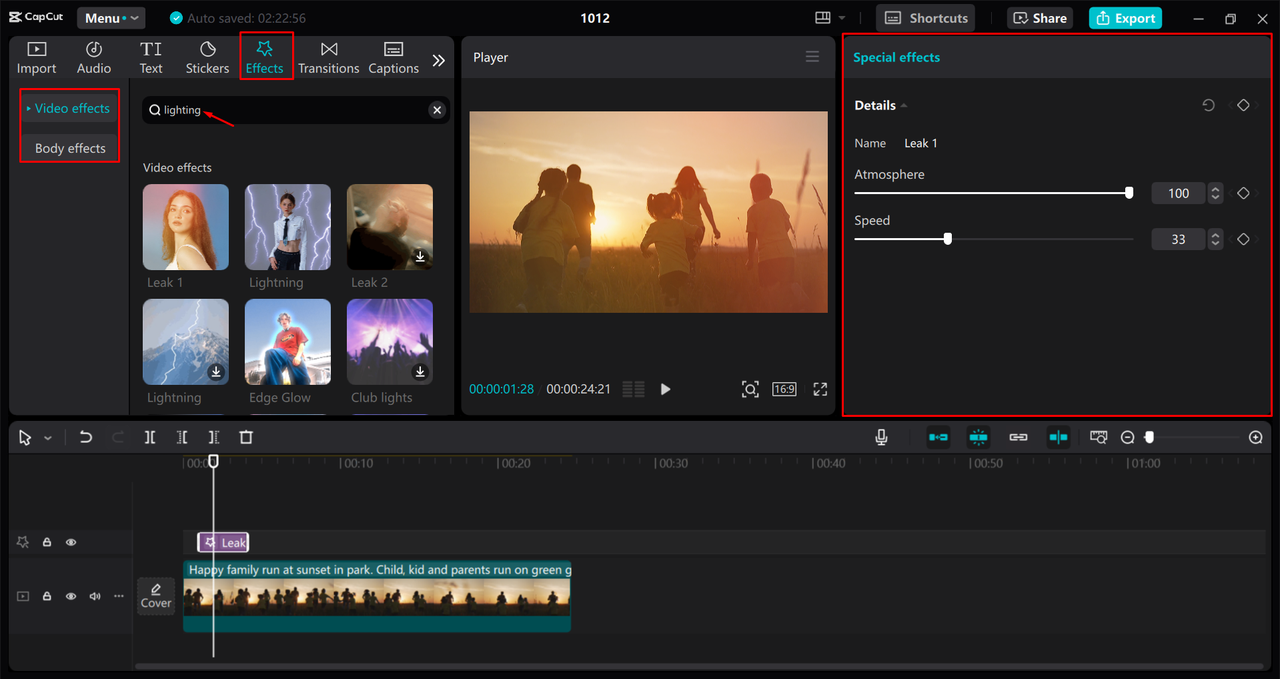Delete right of playhead

[214, 437]
